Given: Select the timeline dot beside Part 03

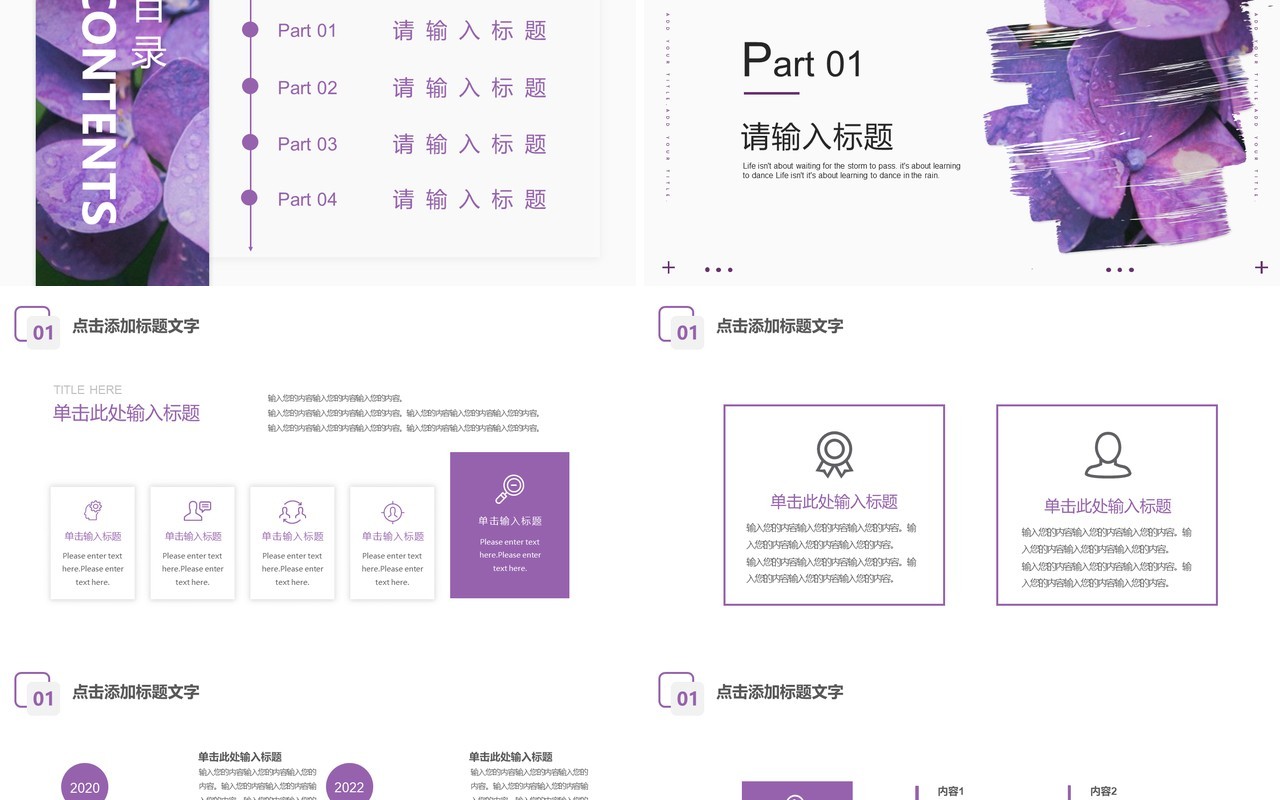Looking at the screenshot, I should [x=250, y=142].
